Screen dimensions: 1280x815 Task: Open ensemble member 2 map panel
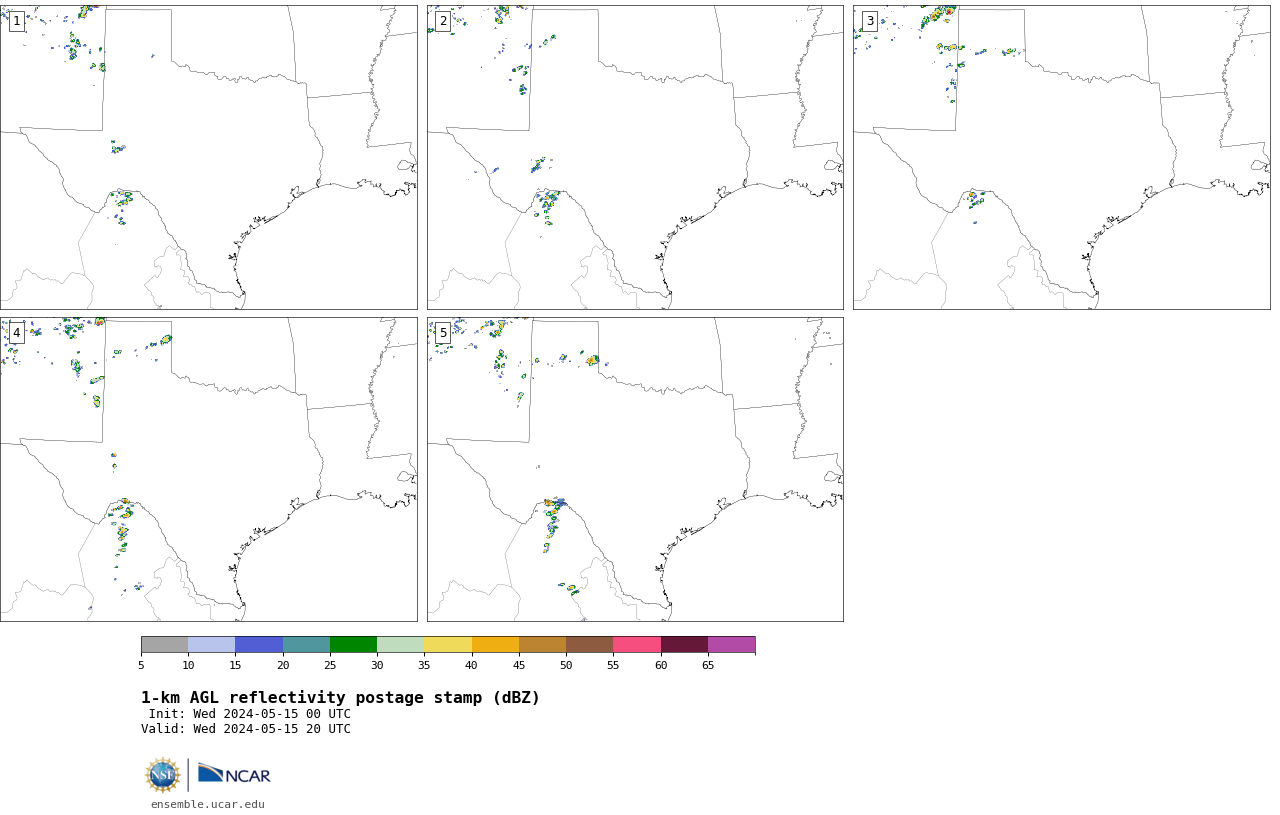click(635, 157)
